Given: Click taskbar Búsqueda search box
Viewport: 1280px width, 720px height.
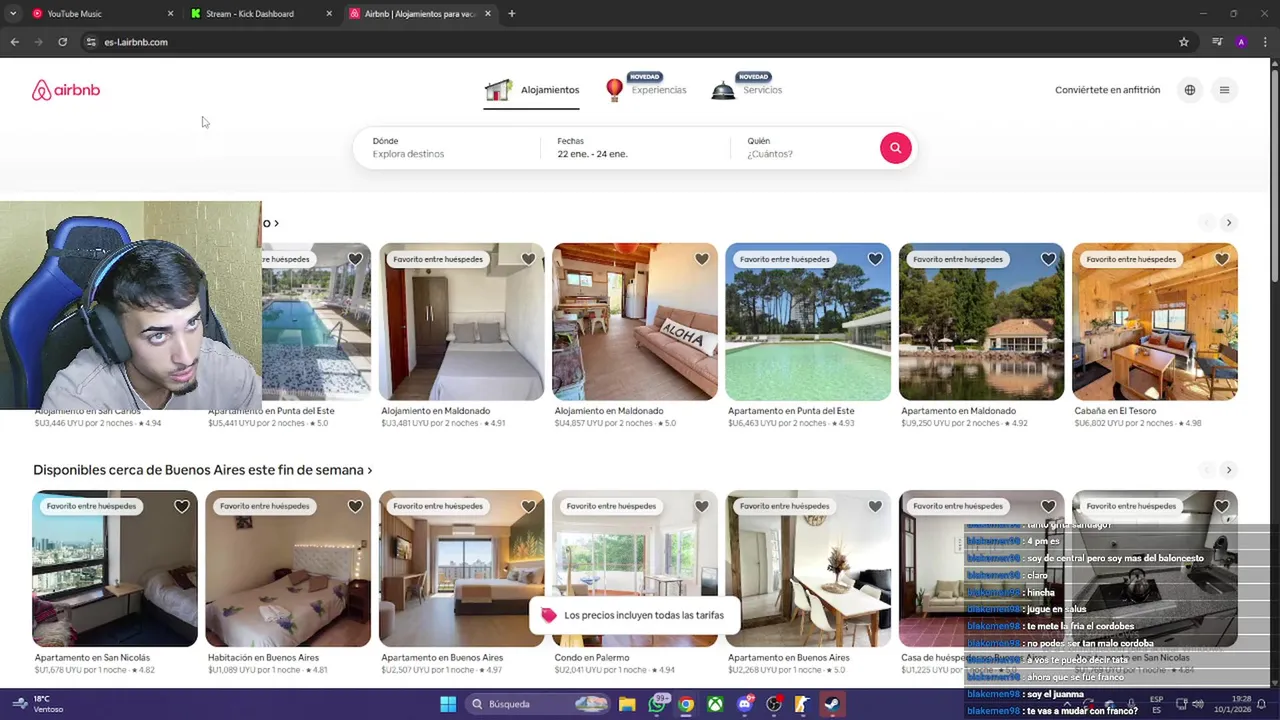Looking at the screenshot, I should click(x=538, y=704).
